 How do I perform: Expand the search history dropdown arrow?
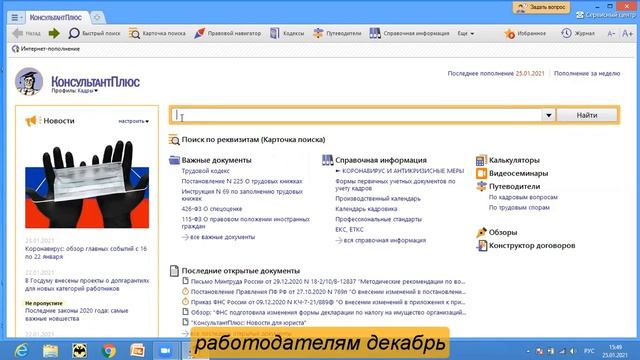point(549,116)
